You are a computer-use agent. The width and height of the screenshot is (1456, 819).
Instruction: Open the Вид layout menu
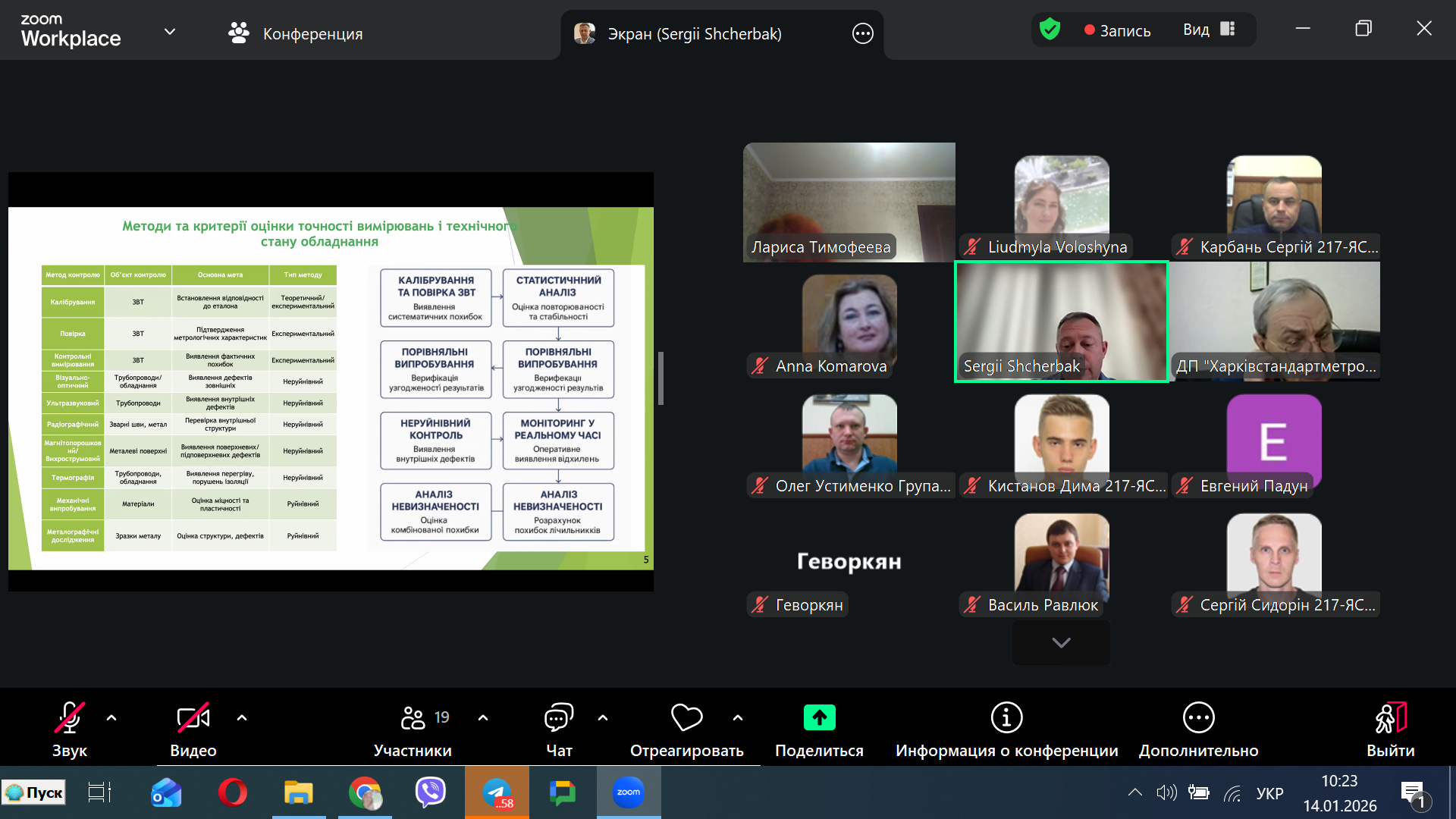tap(1209, 30)
